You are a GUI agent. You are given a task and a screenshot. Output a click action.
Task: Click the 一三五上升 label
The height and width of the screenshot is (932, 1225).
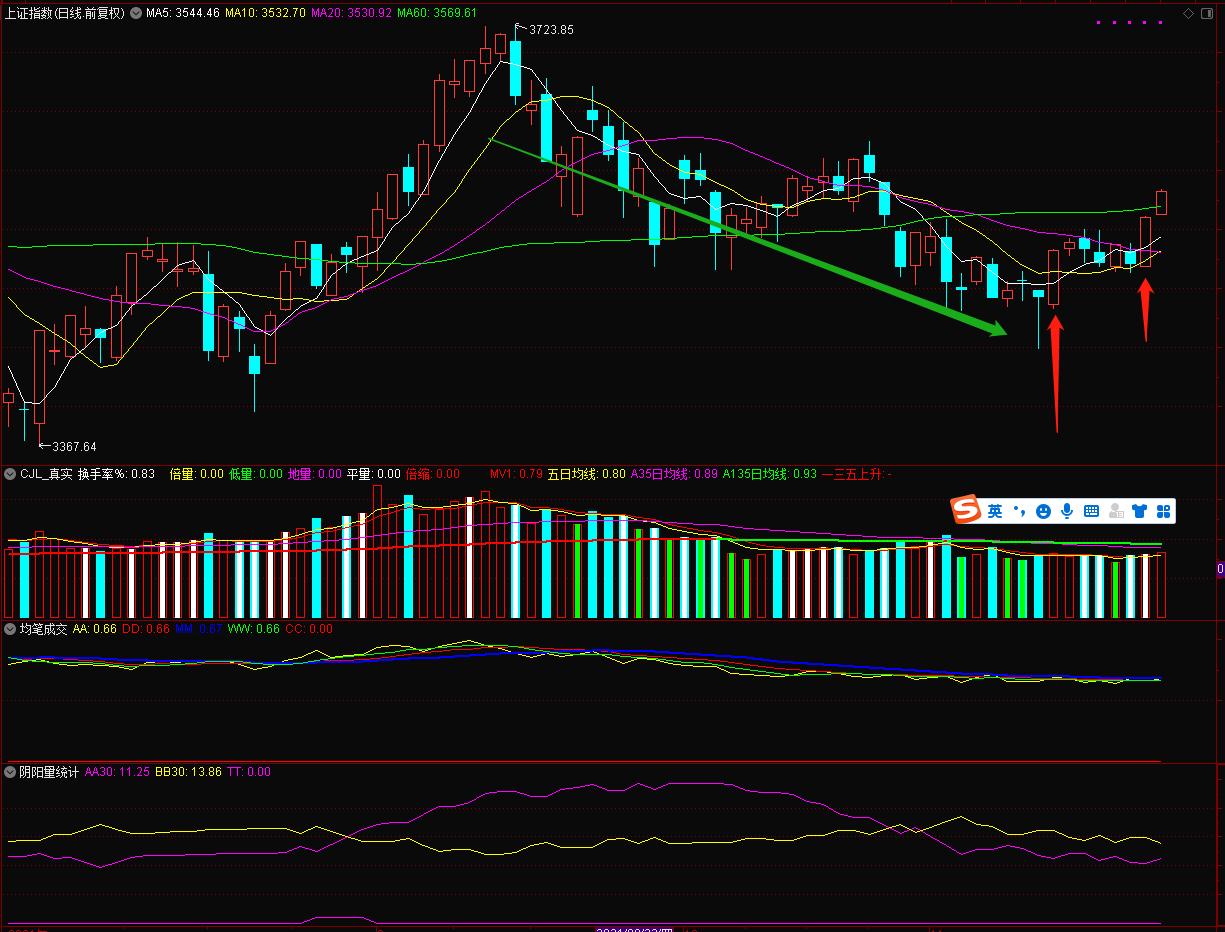855,473
